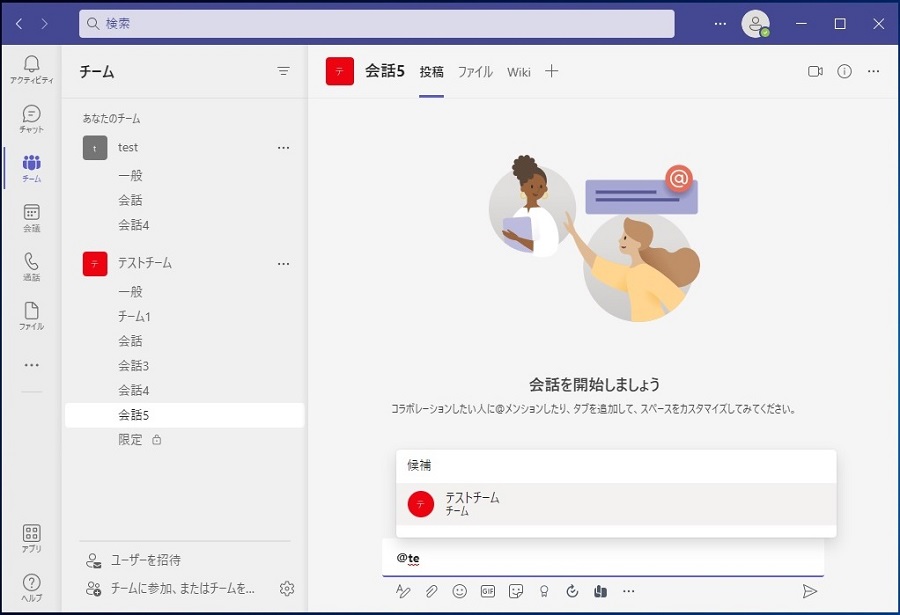The image size is (900, 615).
Task: Go forward with the right arrow
Action: 44,24
